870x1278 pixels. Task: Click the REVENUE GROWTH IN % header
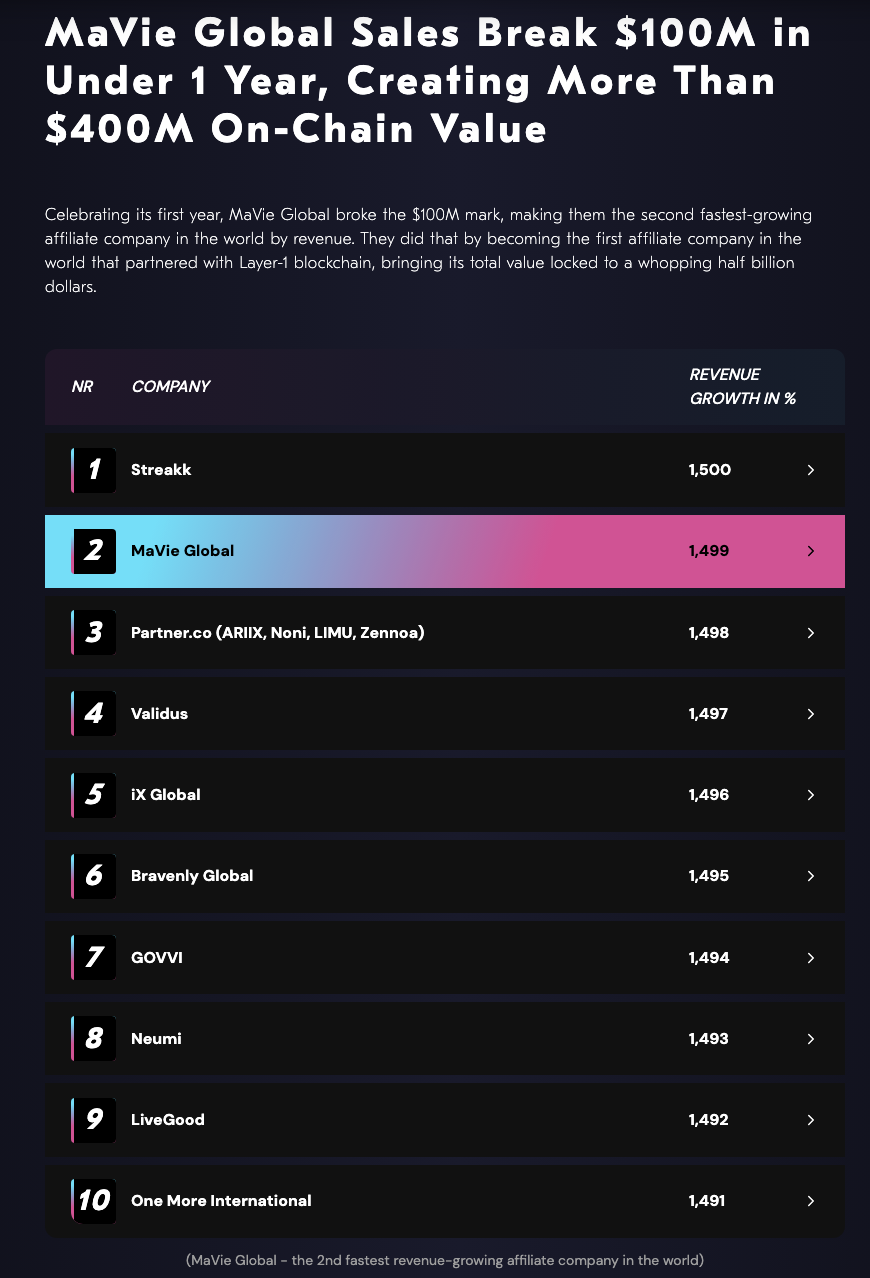tap(743, 386)
